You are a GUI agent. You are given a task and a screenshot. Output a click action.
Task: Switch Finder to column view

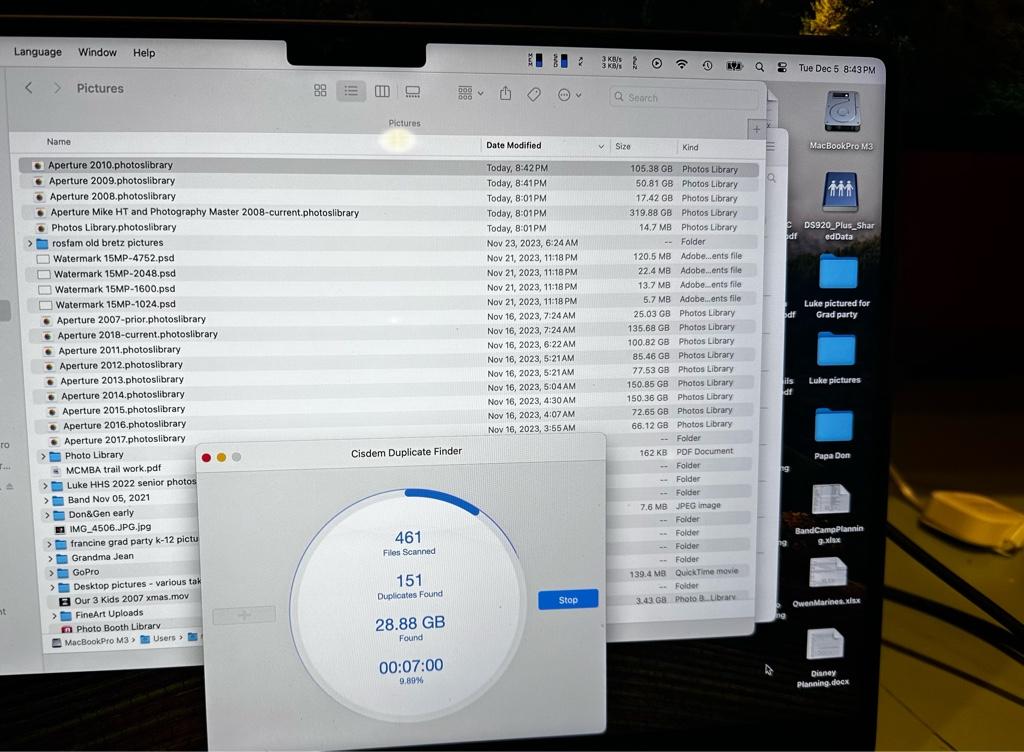pos(382,91)
